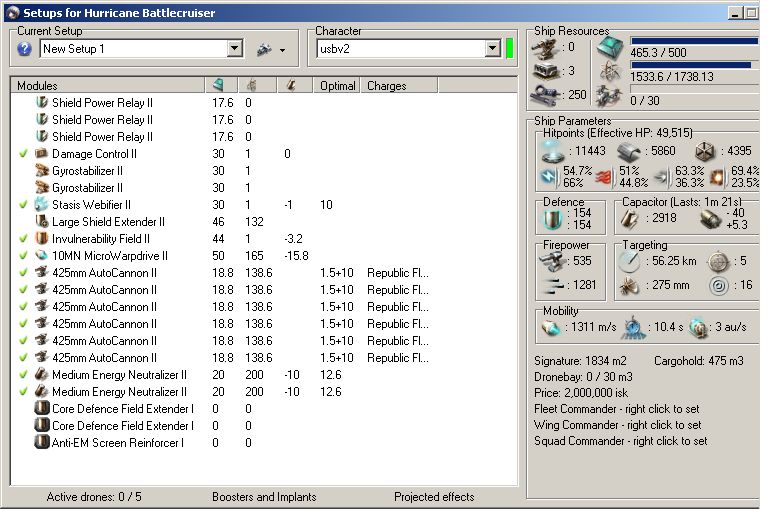784x509 pixels.
Task: Click the Invulnerability Field II module icon
Action: pyautogui.click(x=42, y=238)
